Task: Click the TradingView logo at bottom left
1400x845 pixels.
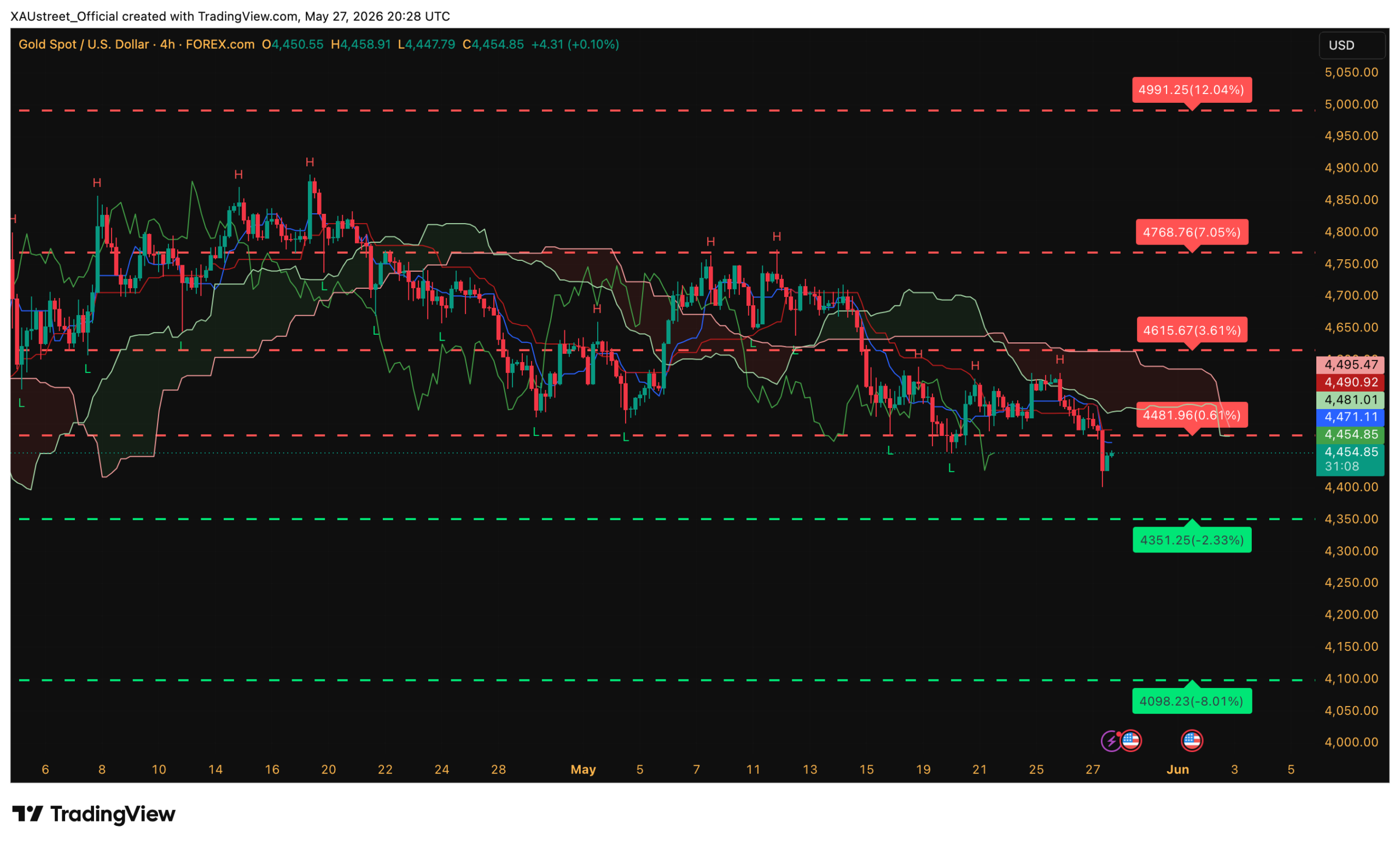Action: (x=94, y=814)
